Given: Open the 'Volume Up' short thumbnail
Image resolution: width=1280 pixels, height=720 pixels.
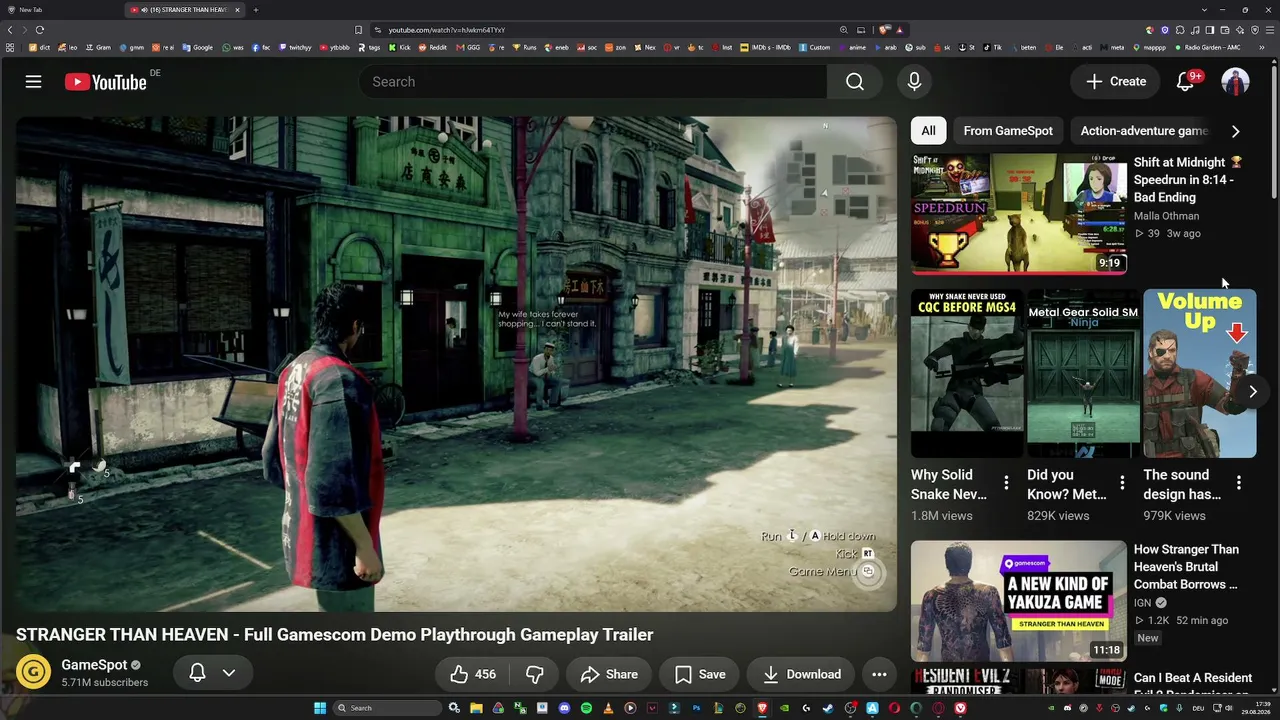Looking at the screenshot, I should pyautogui.click(x=1200, y=374).
